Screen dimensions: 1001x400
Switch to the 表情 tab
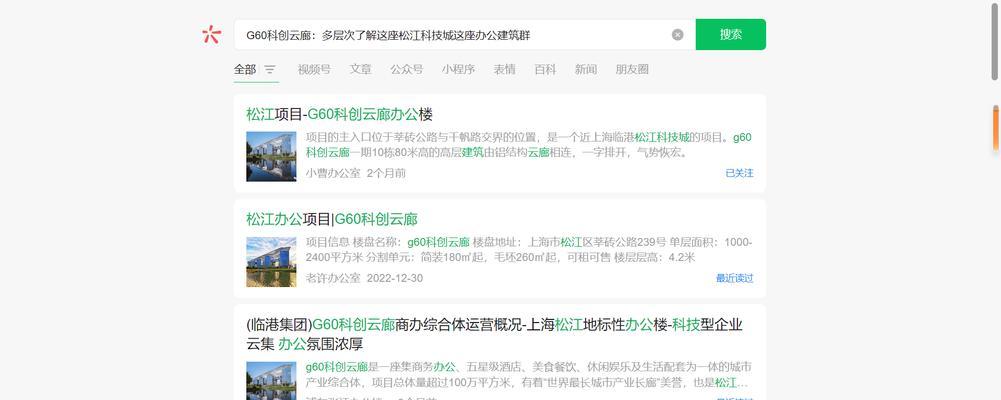pyautogui.click(x=504, y=70)
